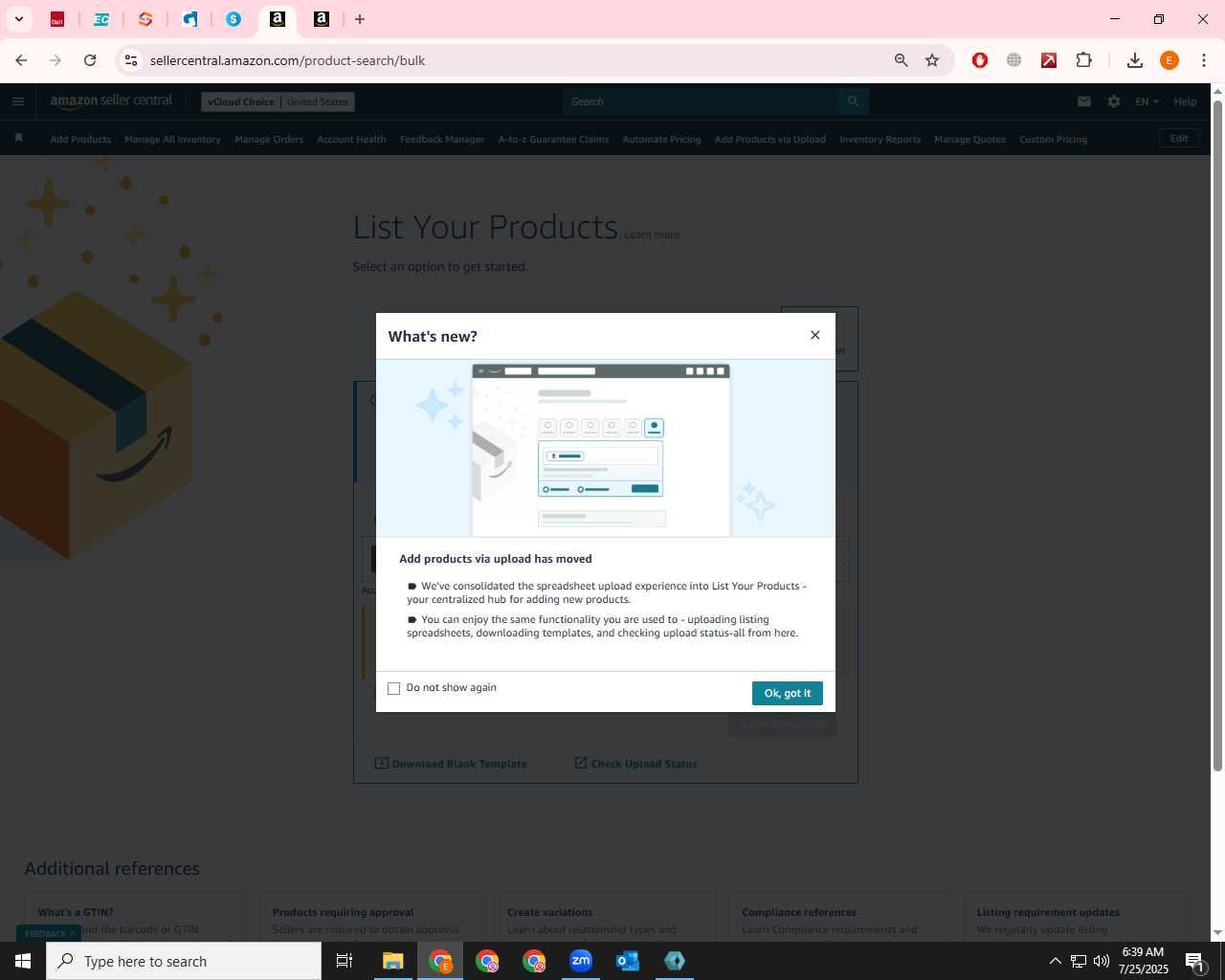
Task: Open Check Upload Status link
Action: point(635,764)
